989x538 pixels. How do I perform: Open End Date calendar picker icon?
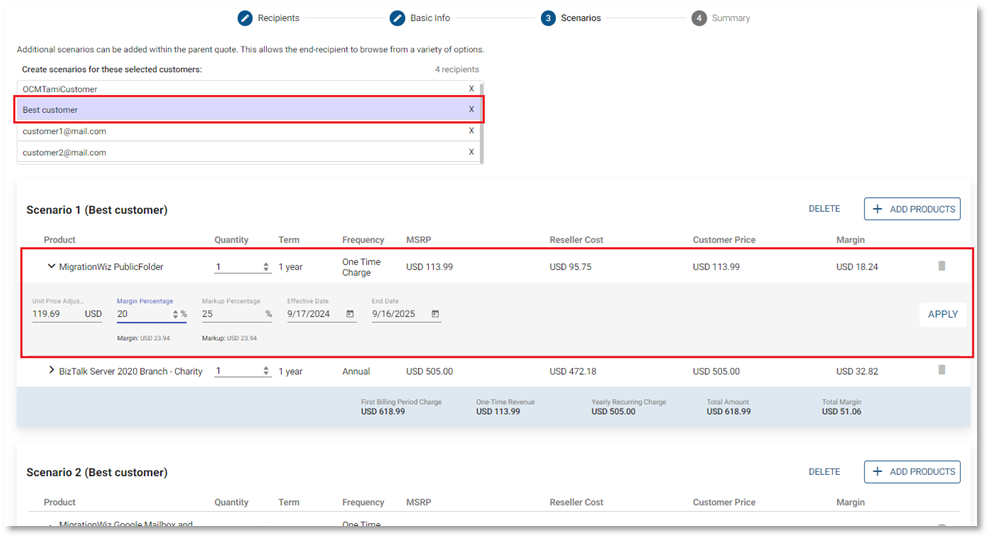(x=435, y=314)
